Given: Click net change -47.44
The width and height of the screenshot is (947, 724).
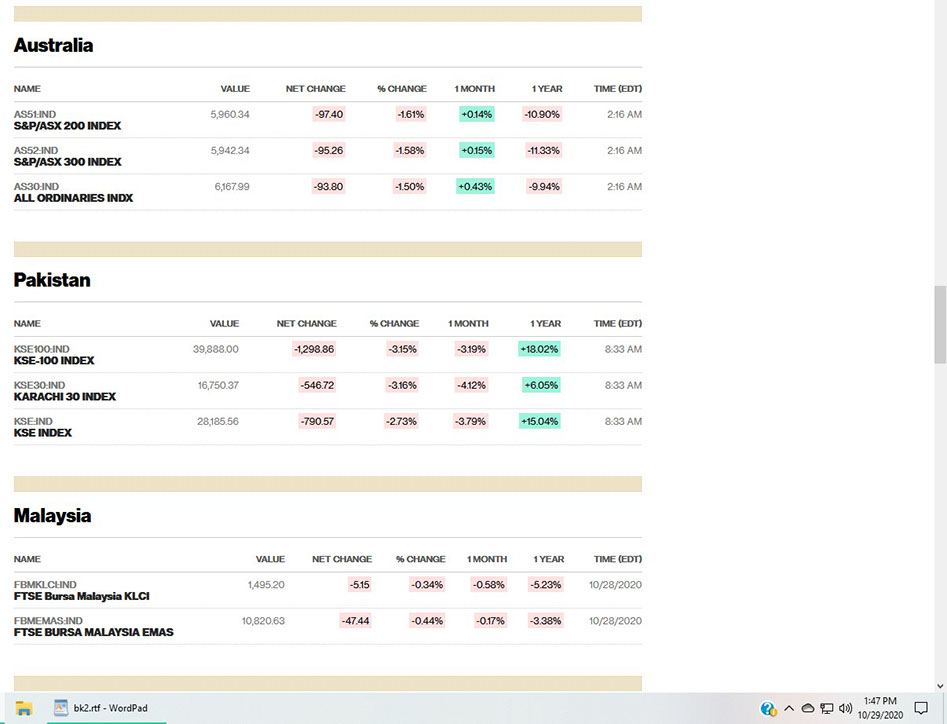Looking at the screenshot, I should [356, 621].
